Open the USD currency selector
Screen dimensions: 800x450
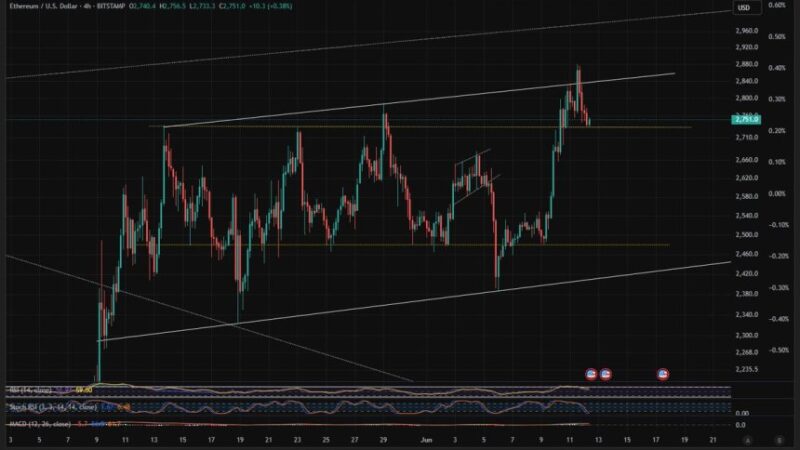point(747,8)
